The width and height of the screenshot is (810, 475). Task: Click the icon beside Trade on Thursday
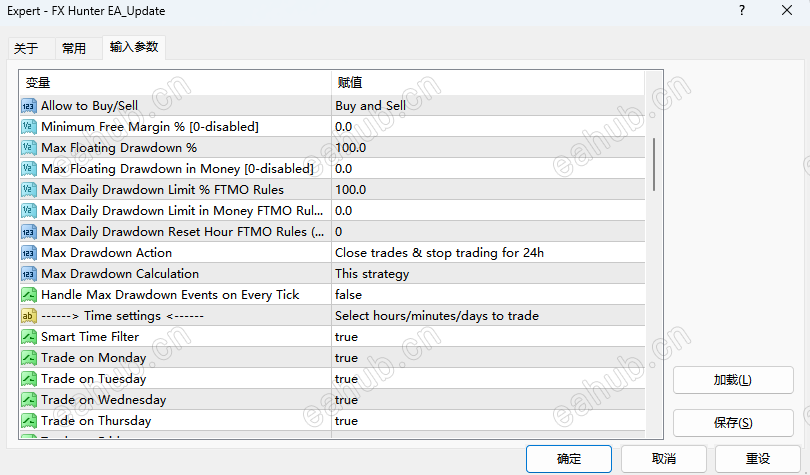coord(28,421)
